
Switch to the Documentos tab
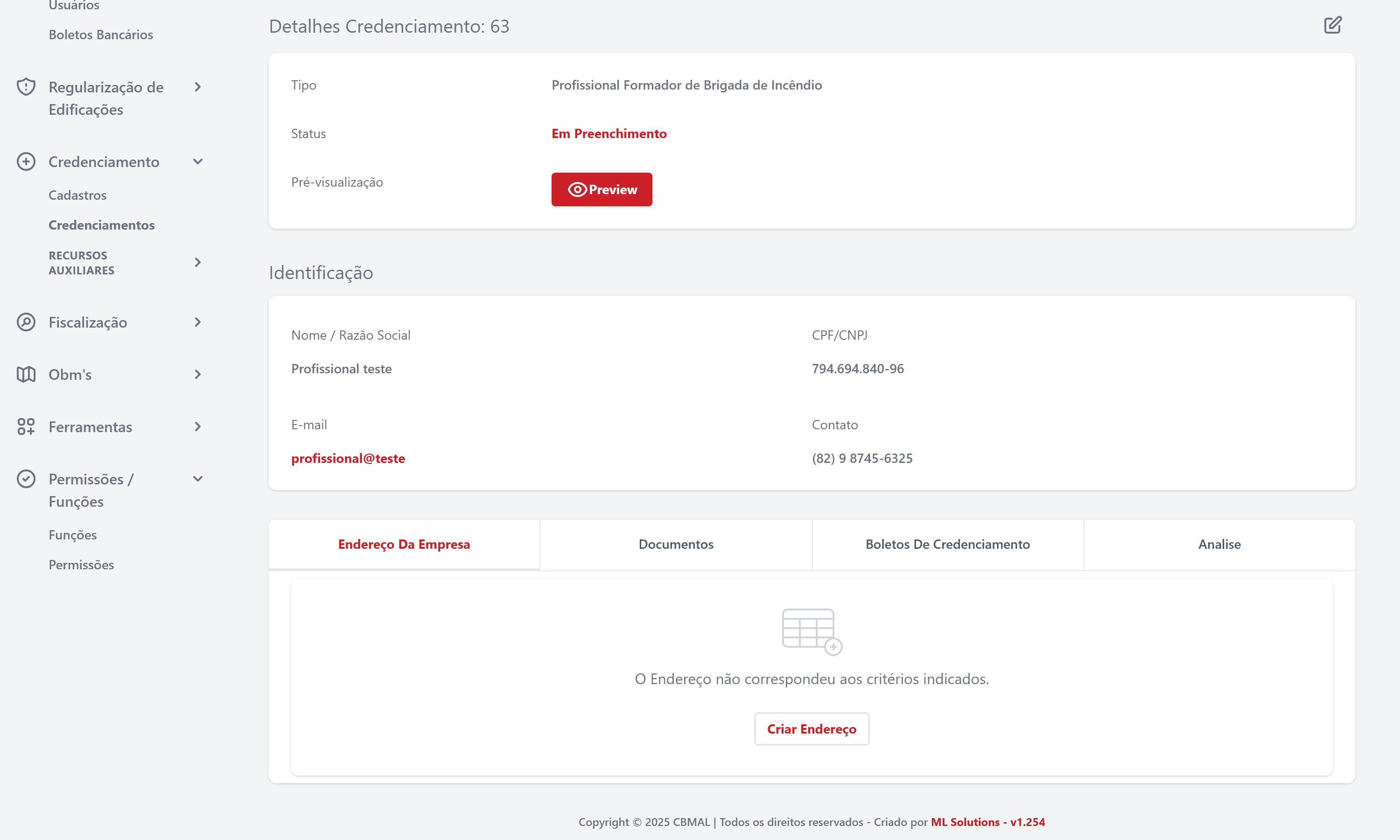tap(676, 544)
